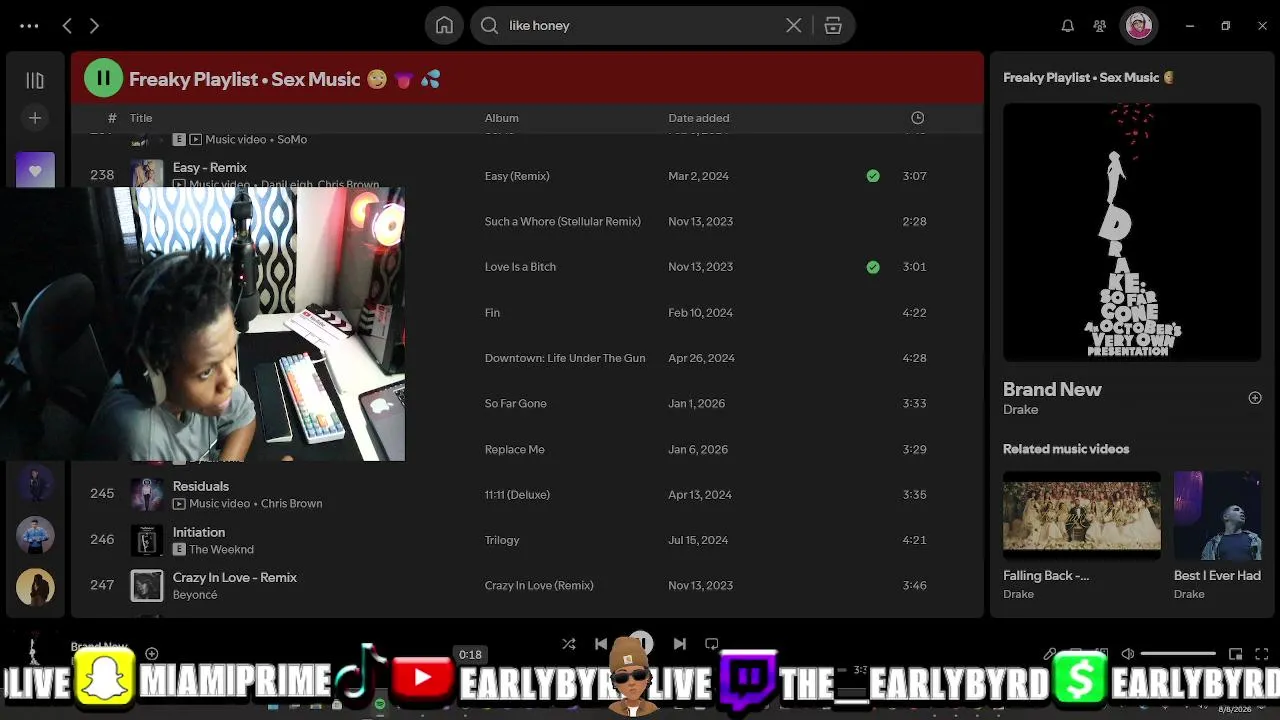Toggle shuffle in the player bar
The width and height of the screenshot is (1280, 720).
pyautogui.click(x=568, y=644)
